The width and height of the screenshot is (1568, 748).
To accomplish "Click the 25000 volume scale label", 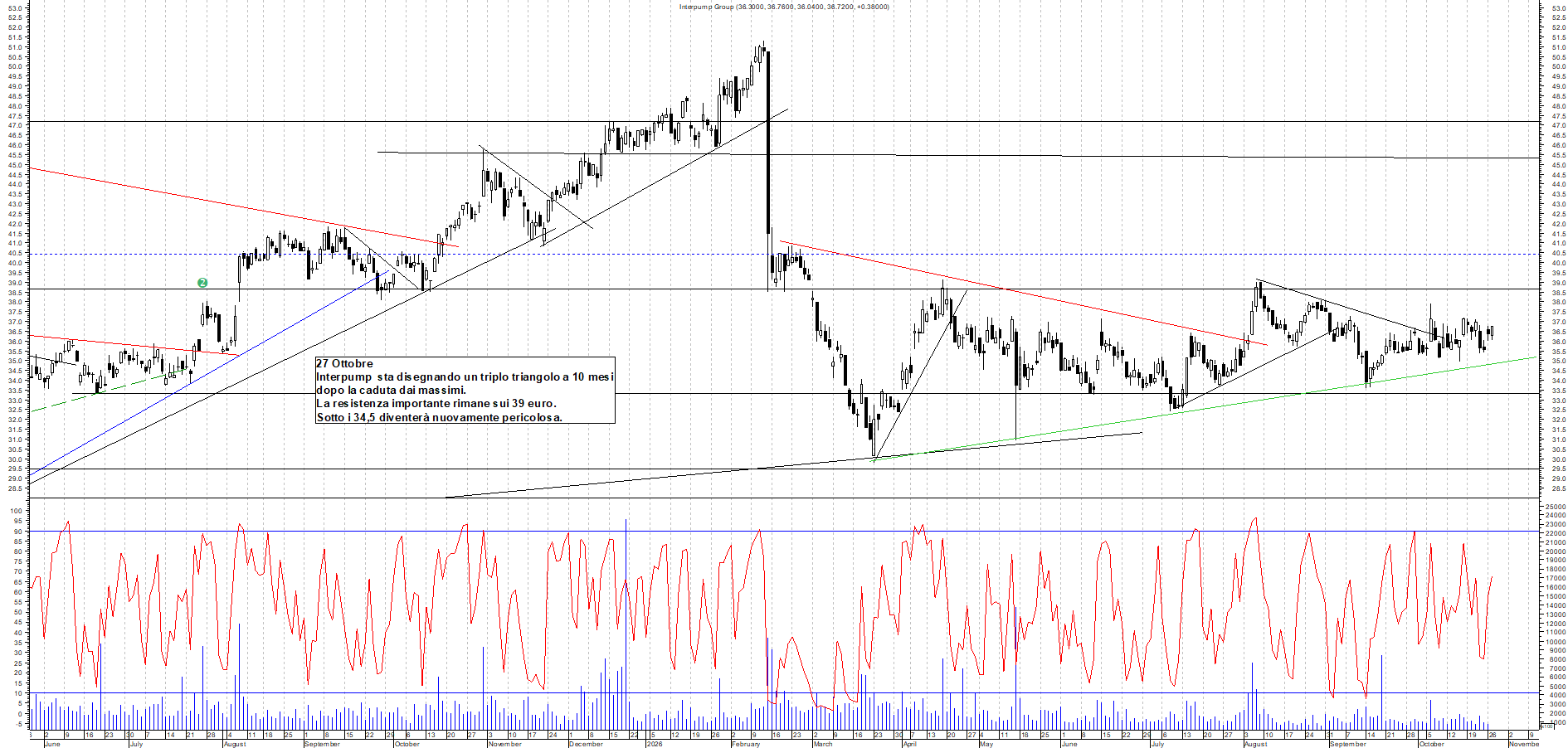I will (1556, 506).
